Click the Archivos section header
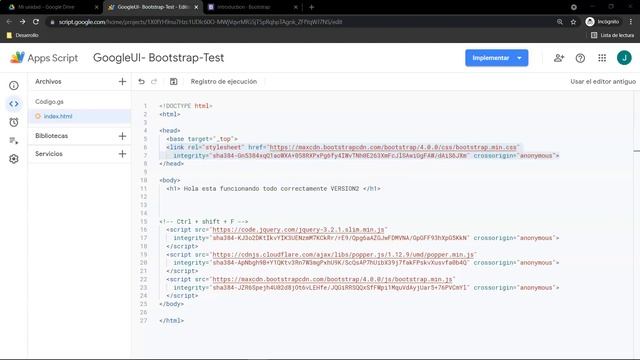The height and width of the screenshot is (360, 640). point(48,81)
